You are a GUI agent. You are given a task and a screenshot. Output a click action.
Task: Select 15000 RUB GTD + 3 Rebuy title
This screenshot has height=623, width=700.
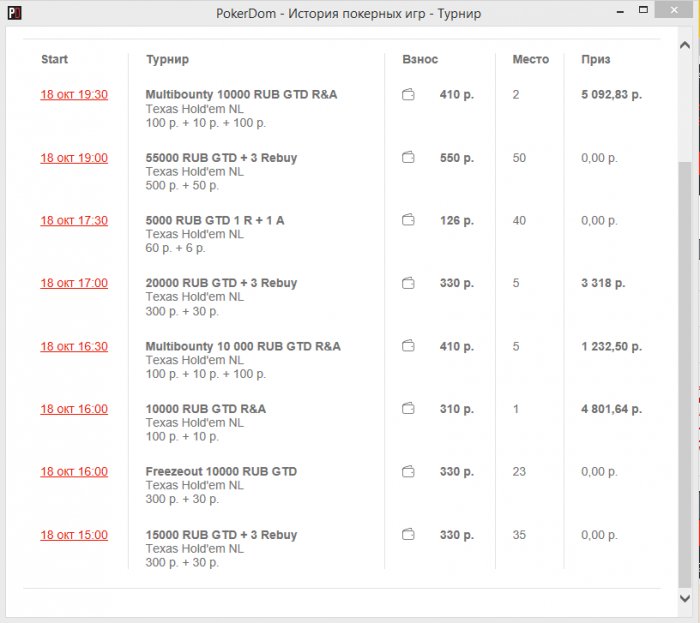click(221, 535)
